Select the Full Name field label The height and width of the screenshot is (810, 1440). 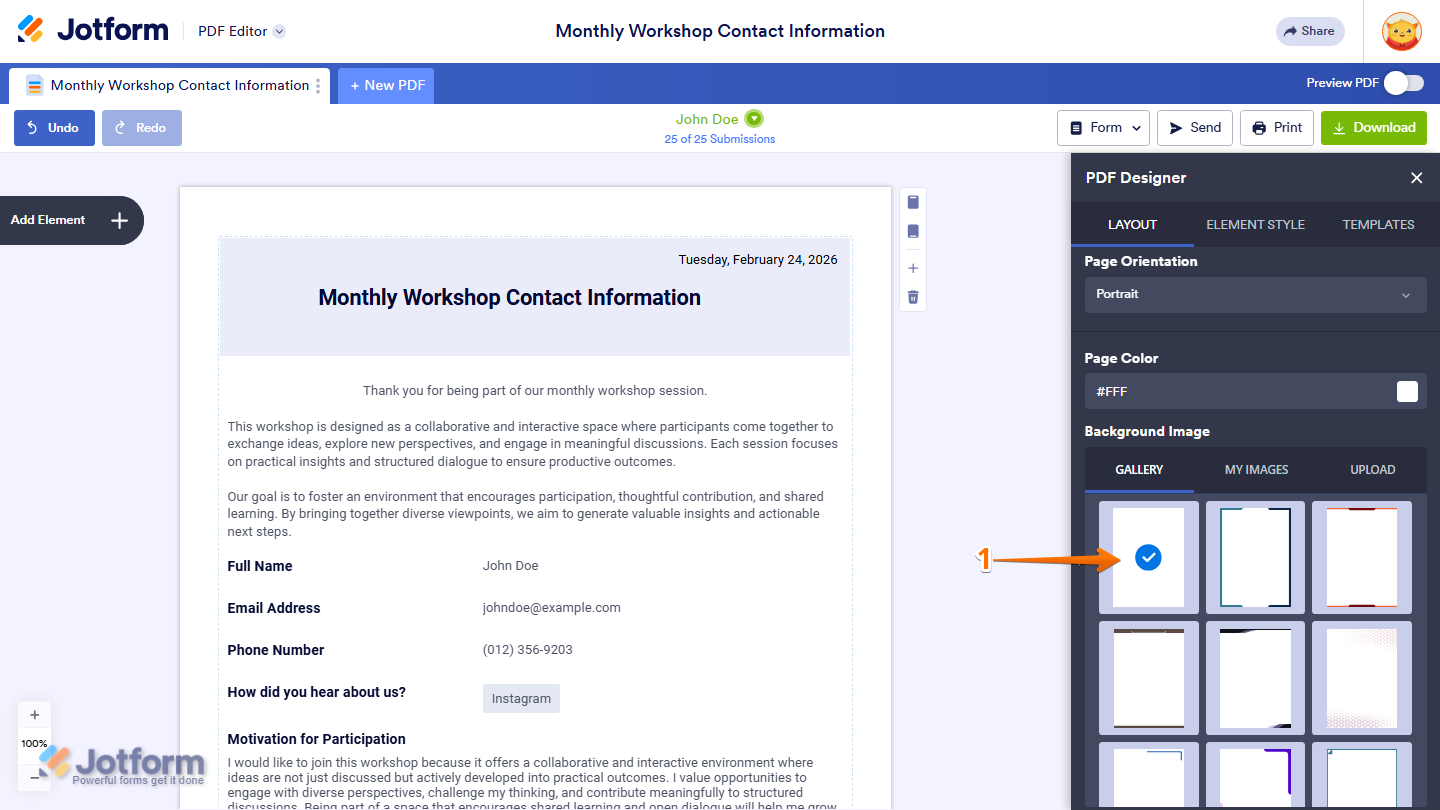[x=260, y=566]
